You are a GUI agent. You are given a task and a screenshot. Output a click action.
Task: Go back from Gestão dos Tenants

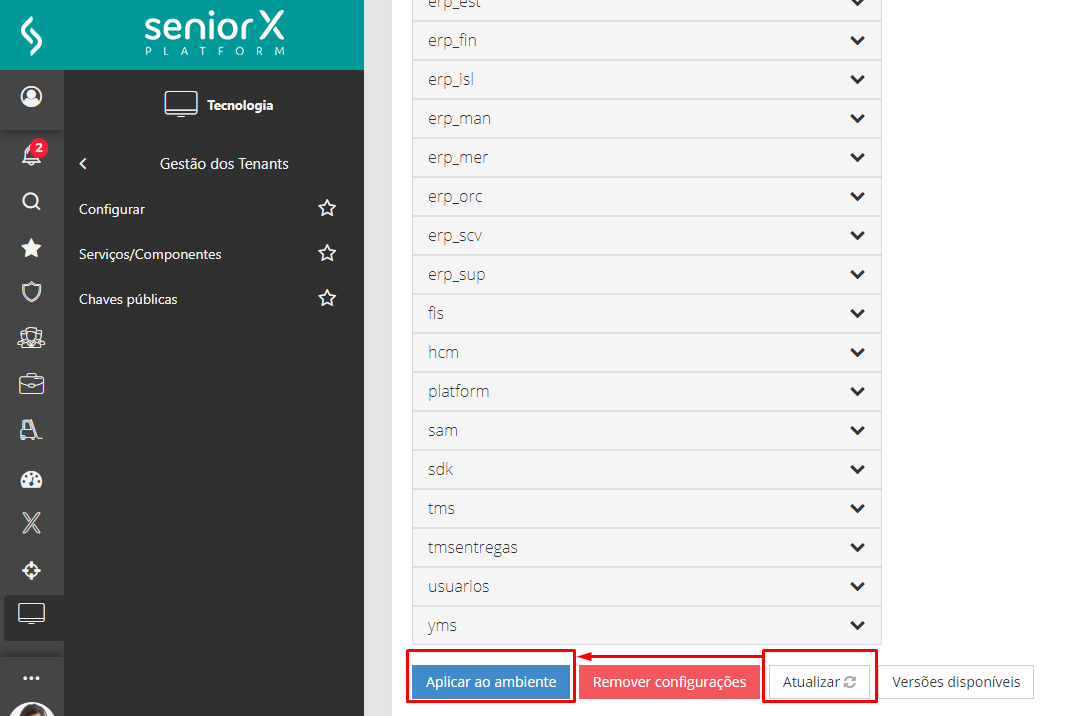(x=83, y=164)
